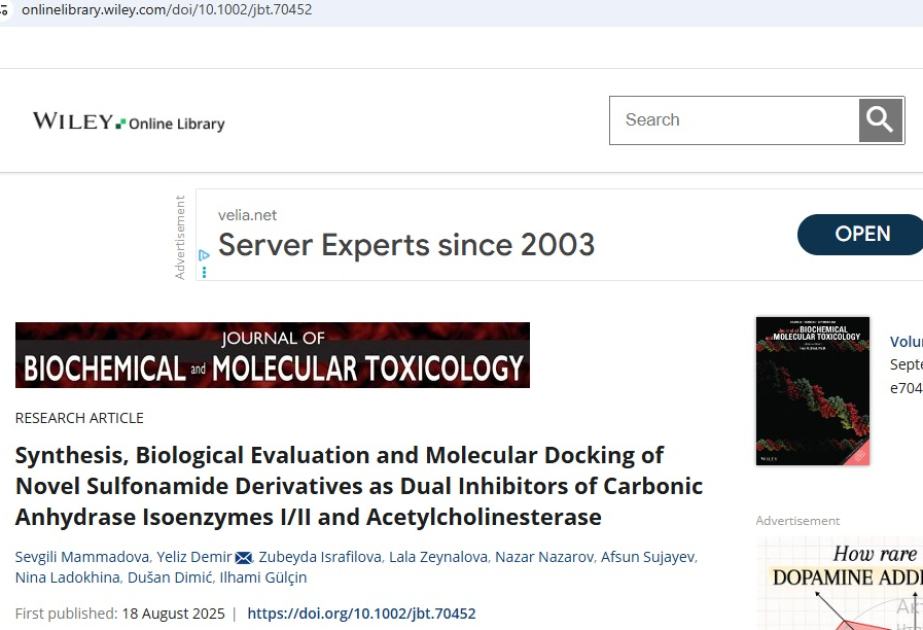Click the dopamine sidebar advertisement image

pyautogui.click(x=839, y=583)
